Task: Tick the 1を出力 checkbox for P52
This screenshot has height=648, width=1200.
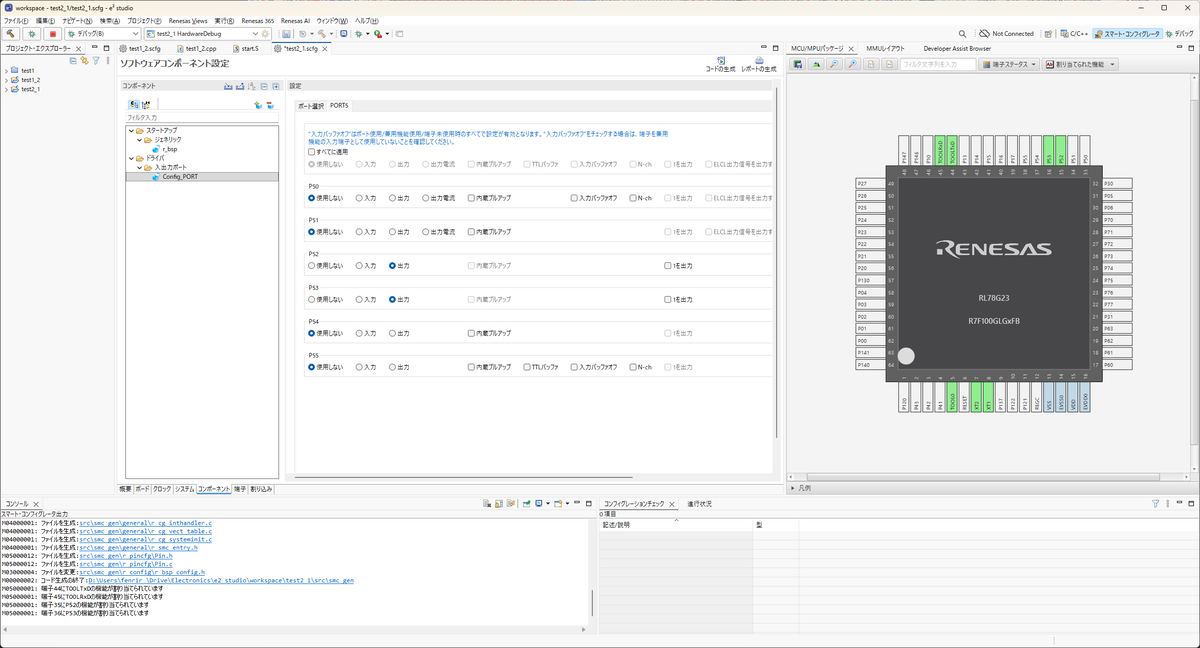Action: (668, 265)
